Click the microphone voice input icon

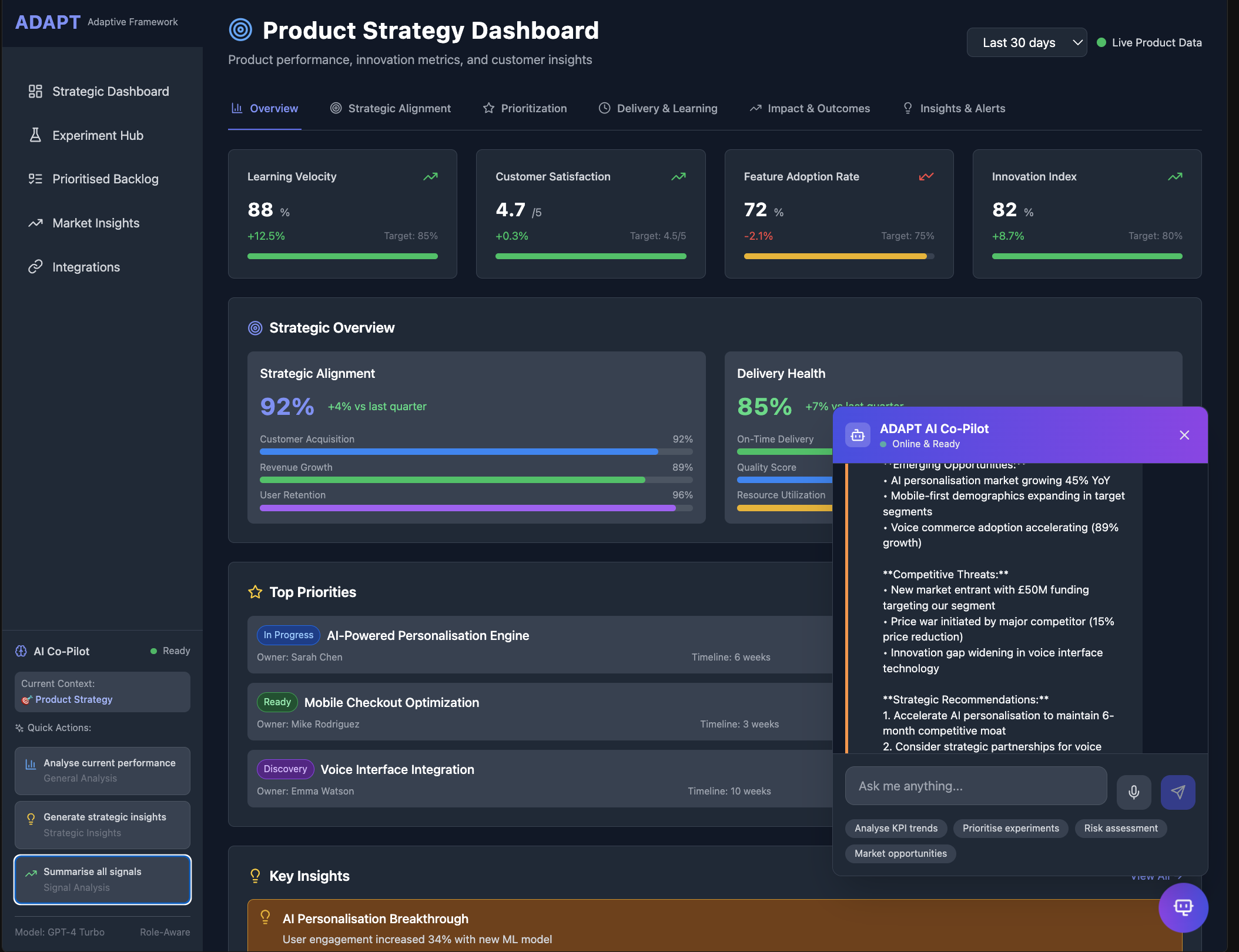pos(1134,792)
